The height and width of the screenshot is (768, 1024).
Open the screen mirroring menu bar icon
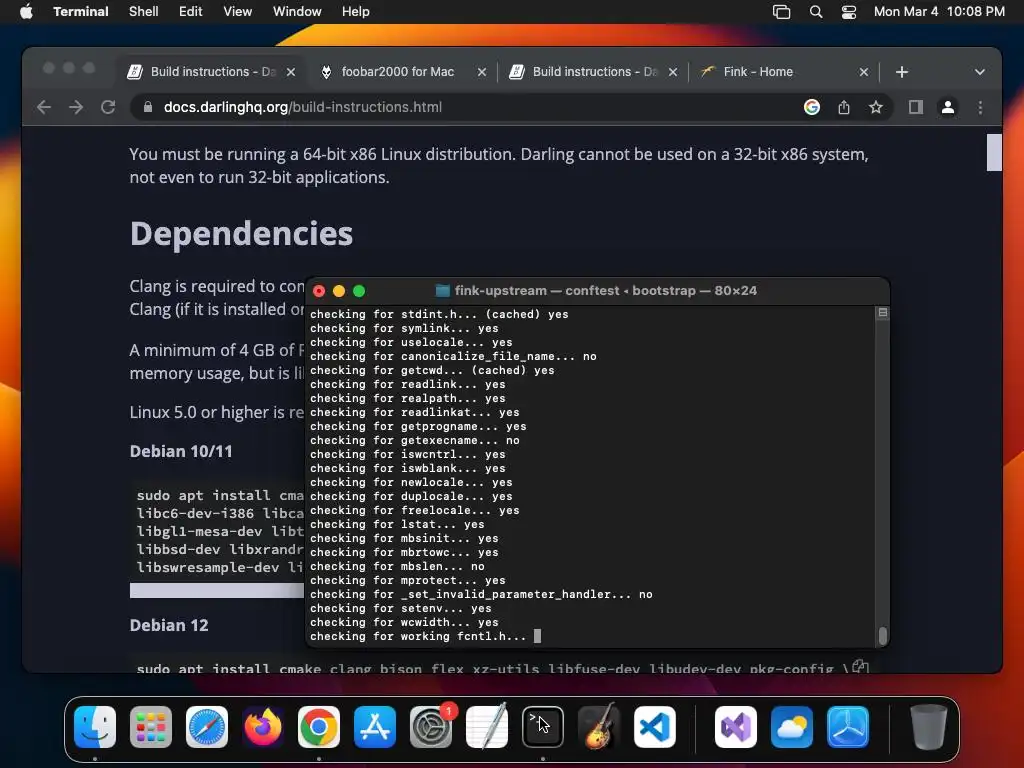tap(781, 12)
